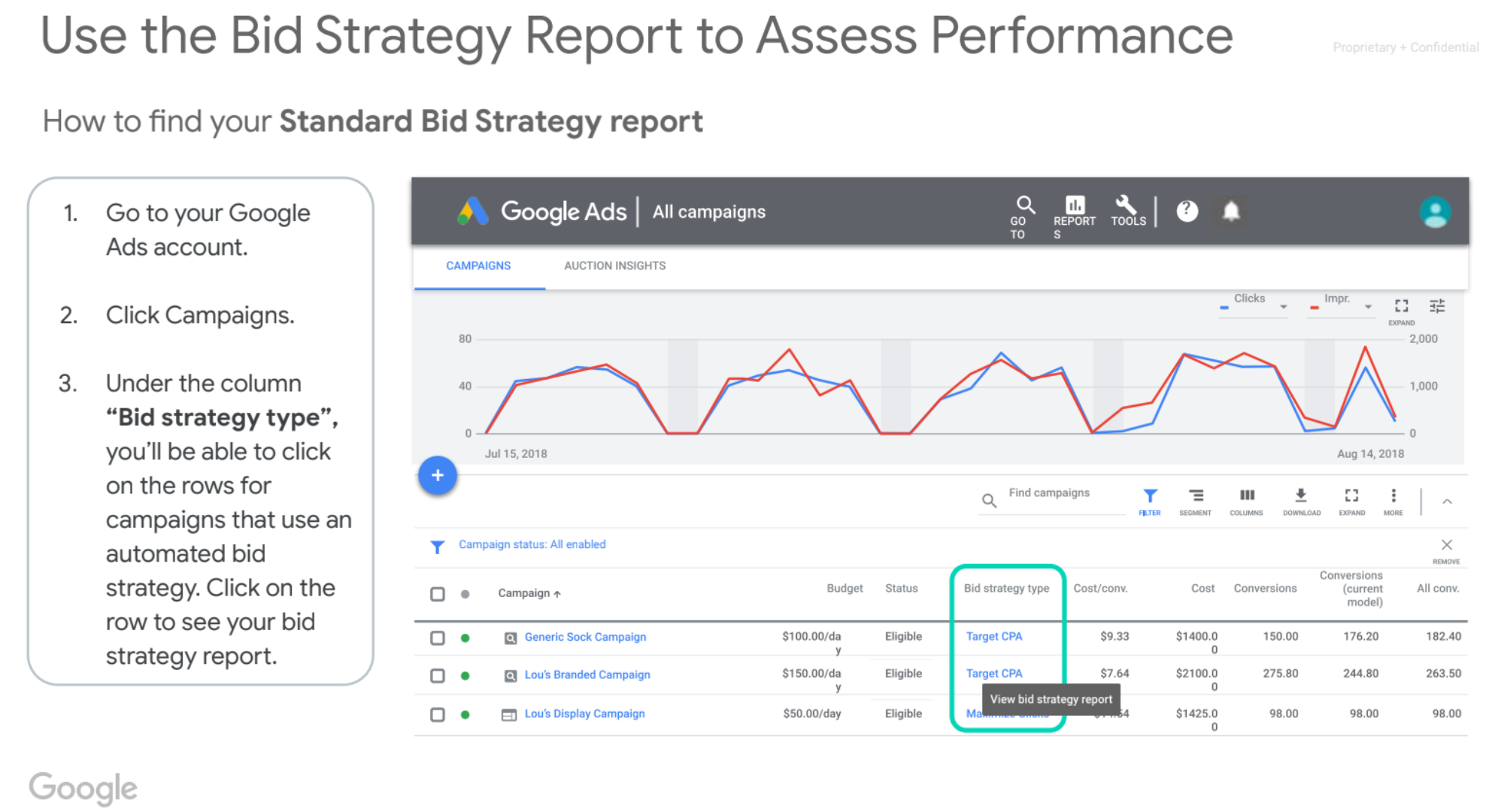Switch to the Campaigns tab

[478, 265]
